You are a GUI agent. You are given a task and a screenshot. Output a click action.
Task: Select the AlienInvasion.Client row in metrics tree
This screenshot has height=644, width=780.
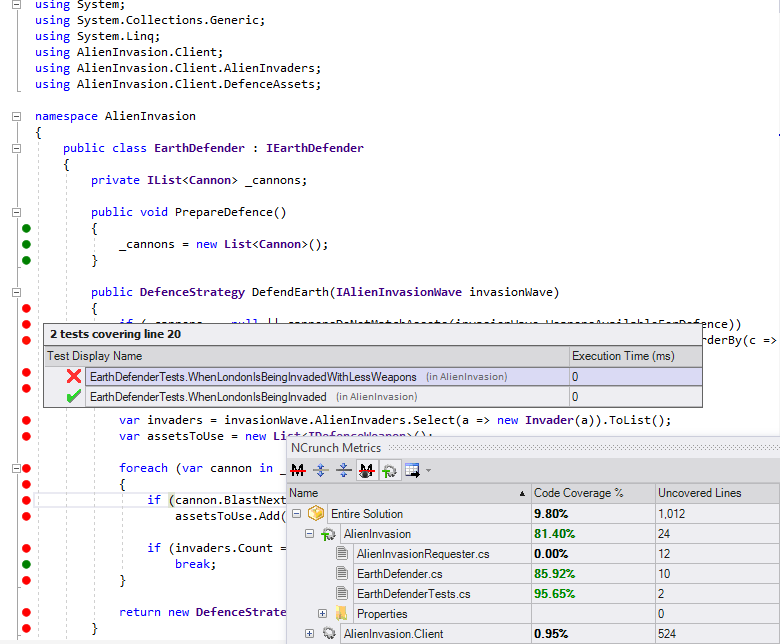393,634
